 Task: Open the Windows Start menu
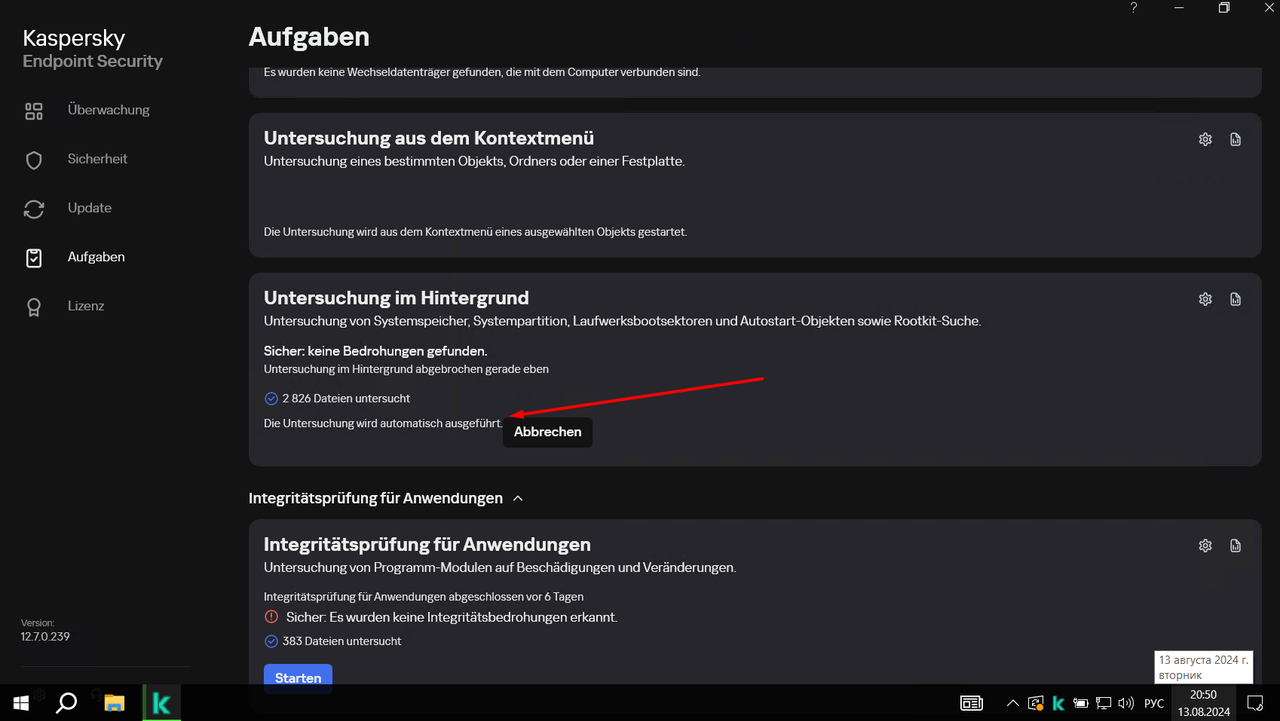[x=21, y=703]
